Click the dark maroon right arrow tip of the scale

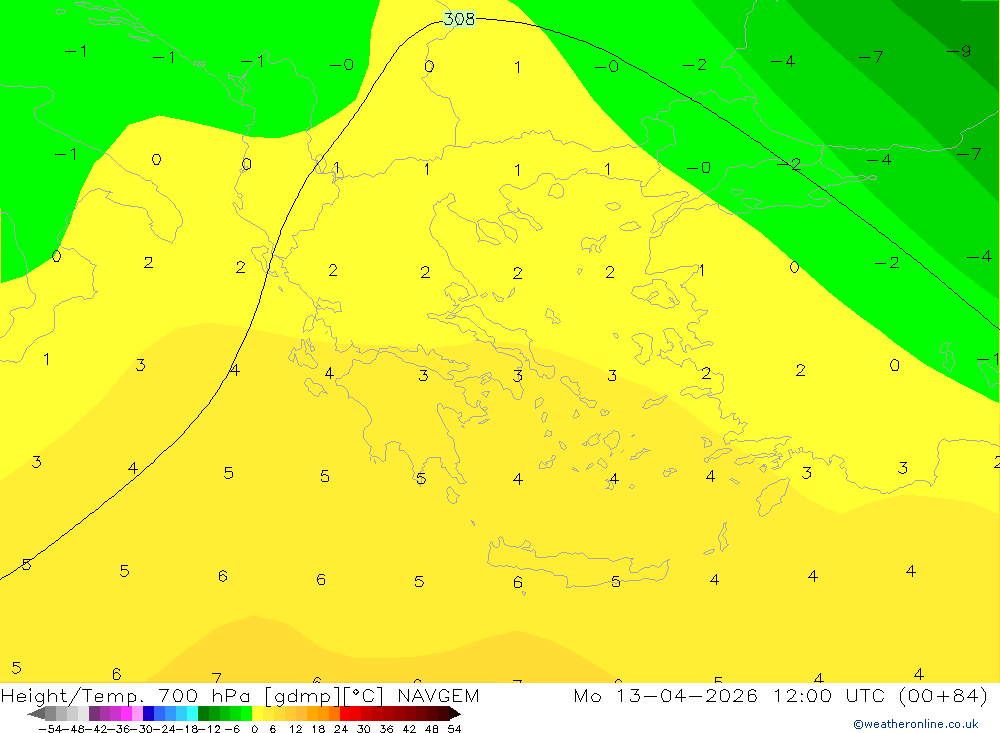pyautogui.click(x=455, y=714)
